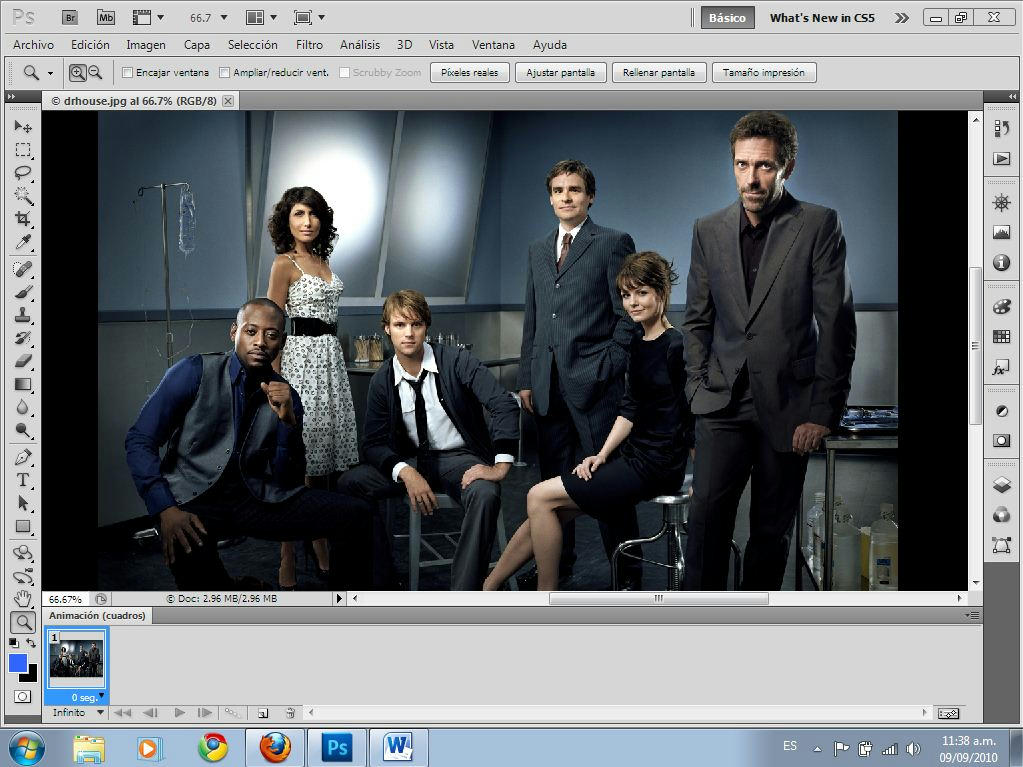Open the Filtro menu

click(309, 45)
